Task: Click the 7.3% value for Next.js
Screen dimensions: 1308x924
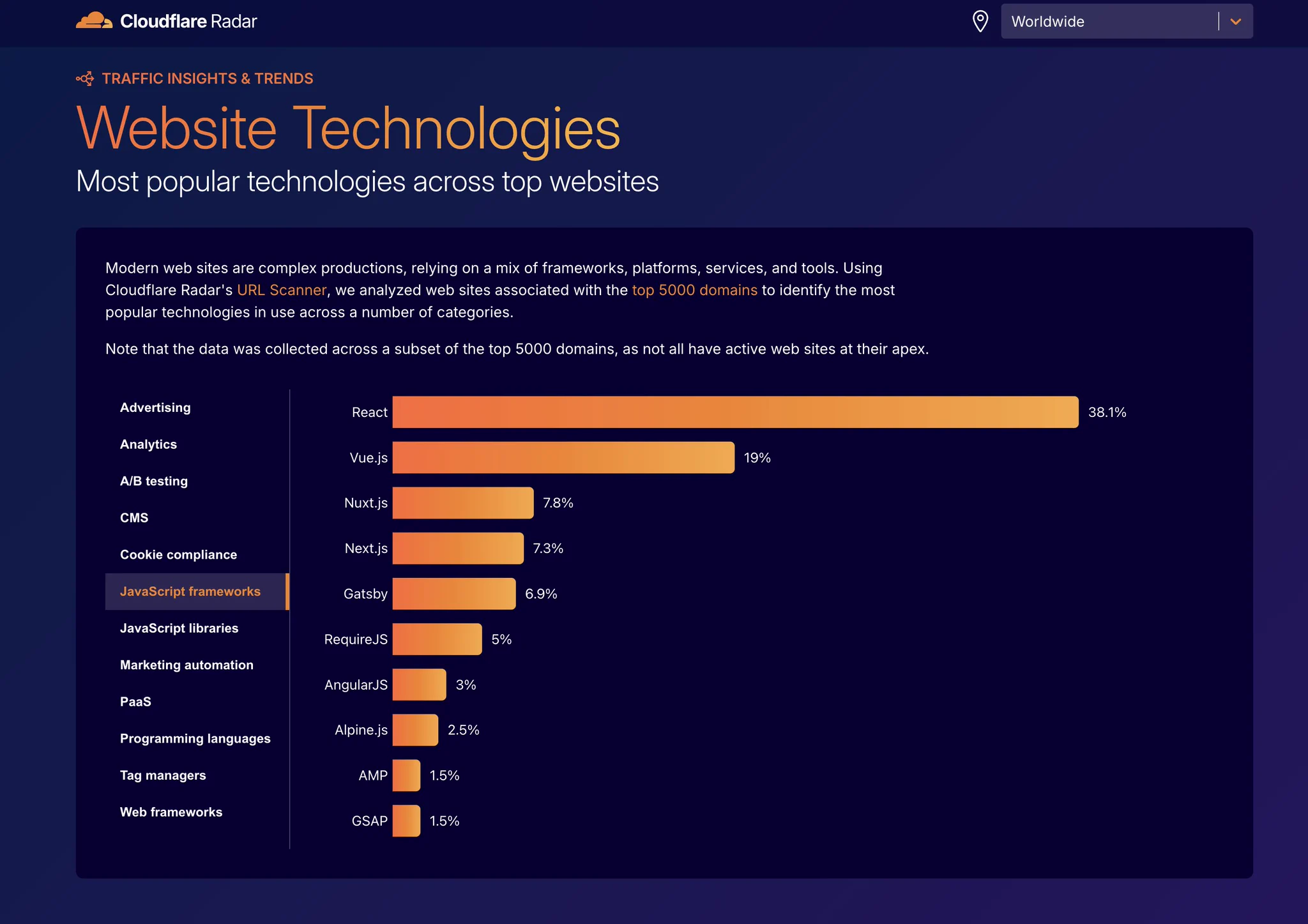Action: point(548,549)
